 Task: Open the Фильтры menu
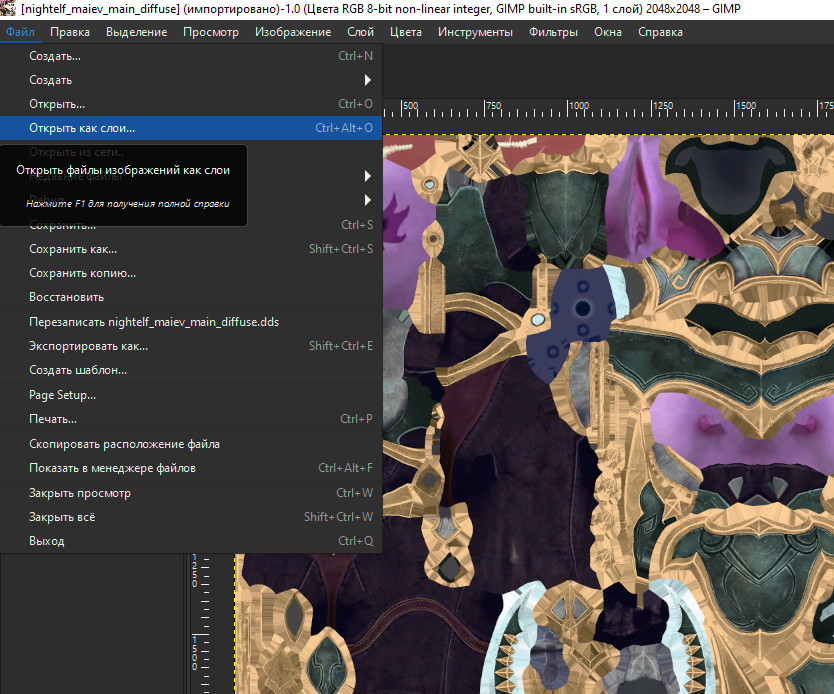click(x=553, y=32)
